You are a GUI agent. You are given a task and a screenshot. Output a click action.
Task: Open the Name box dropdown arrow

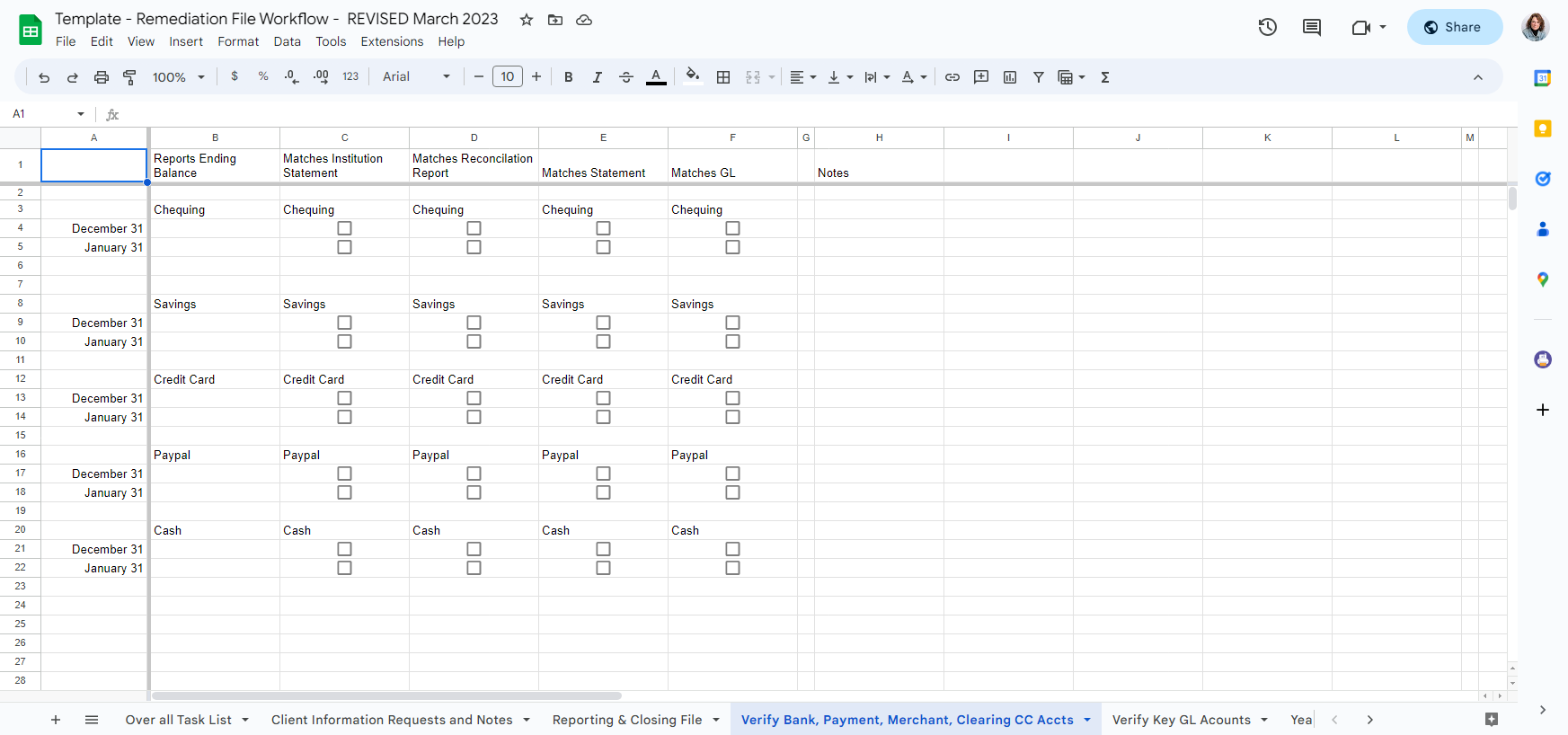(x=81, y=114)
